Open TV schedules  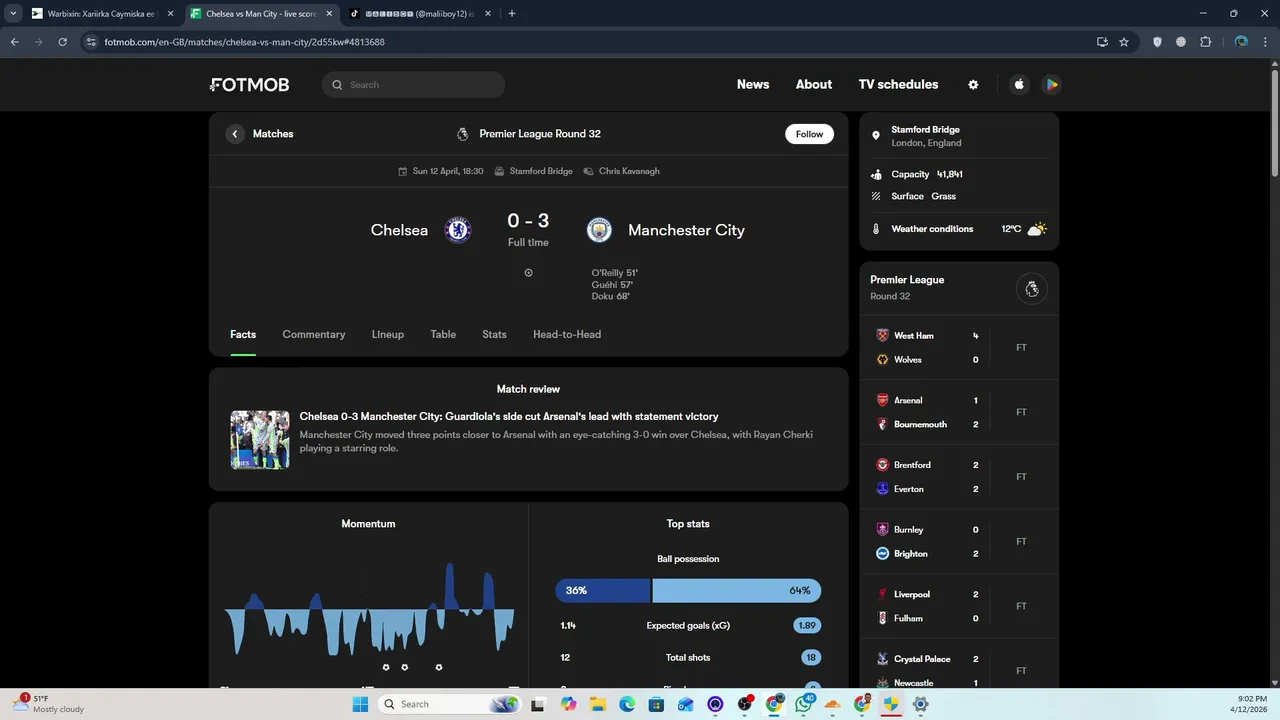click(x=898, y=85)
